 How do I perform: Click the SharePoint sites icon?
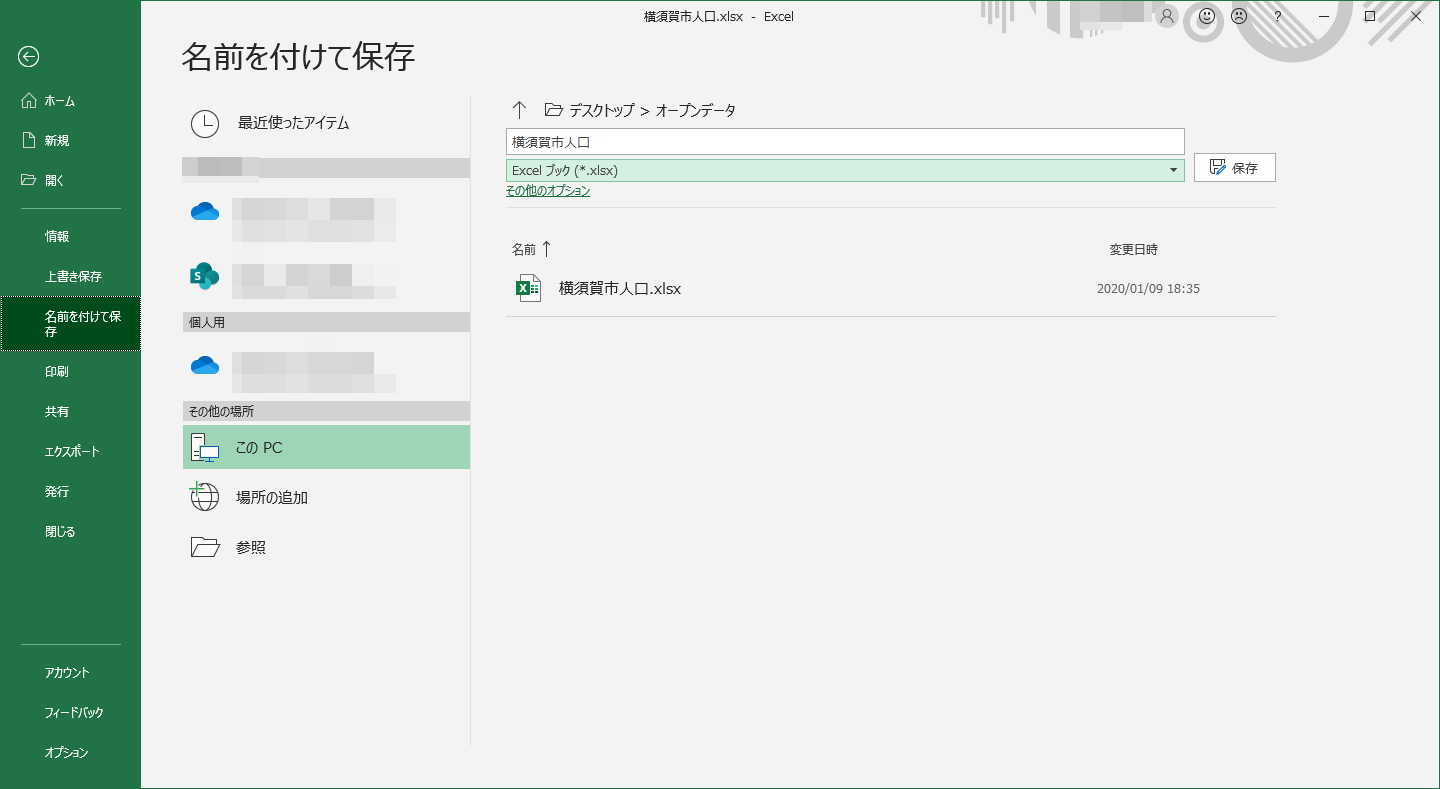(x=204, y=275)
